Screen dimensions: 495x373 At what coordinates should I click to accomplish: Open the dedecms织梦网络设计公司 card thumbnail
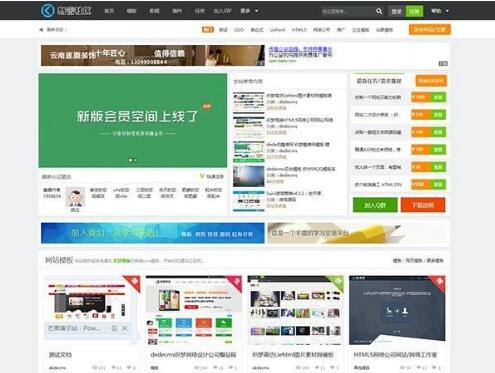click(x=194, y=310)
